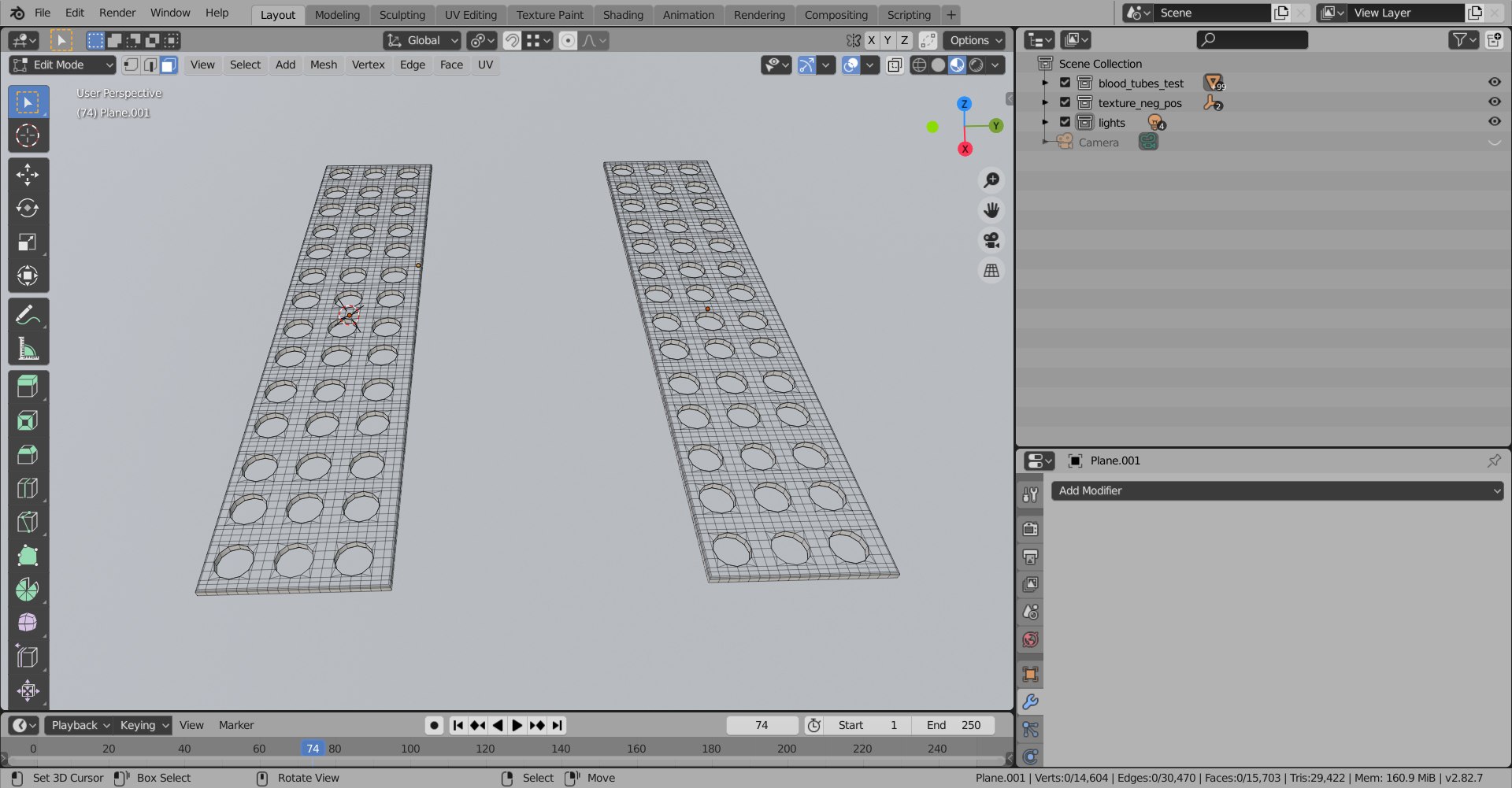
Task: Click the Options button in header
Action: [x=975, y=41]
